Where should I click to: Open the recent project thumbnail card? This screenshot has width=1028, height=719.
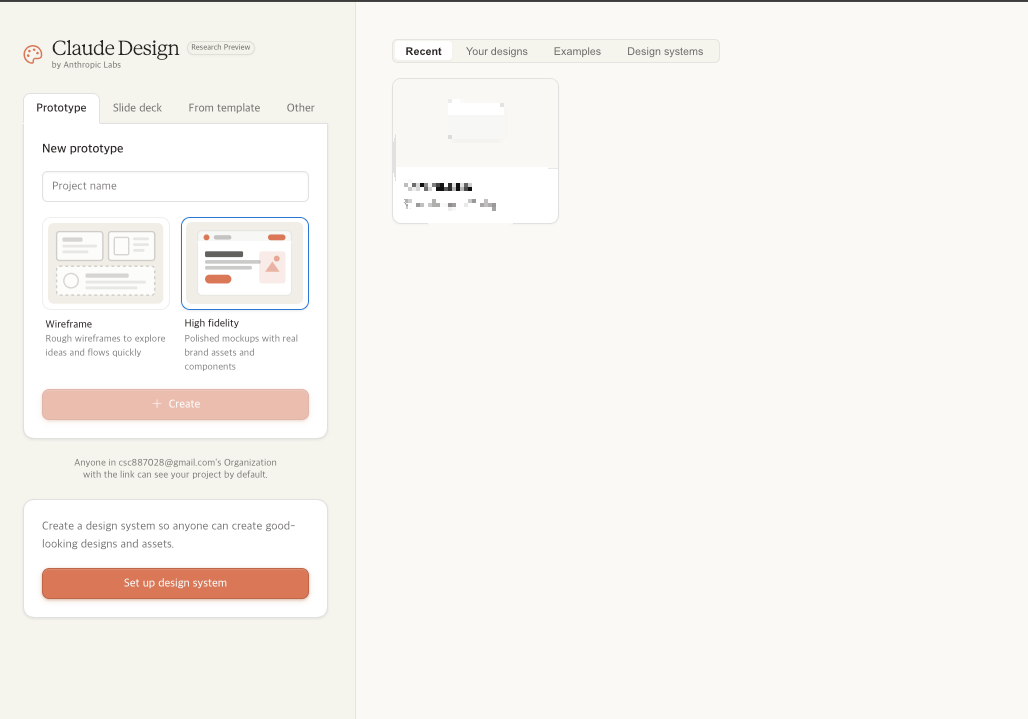pos(475,151)
